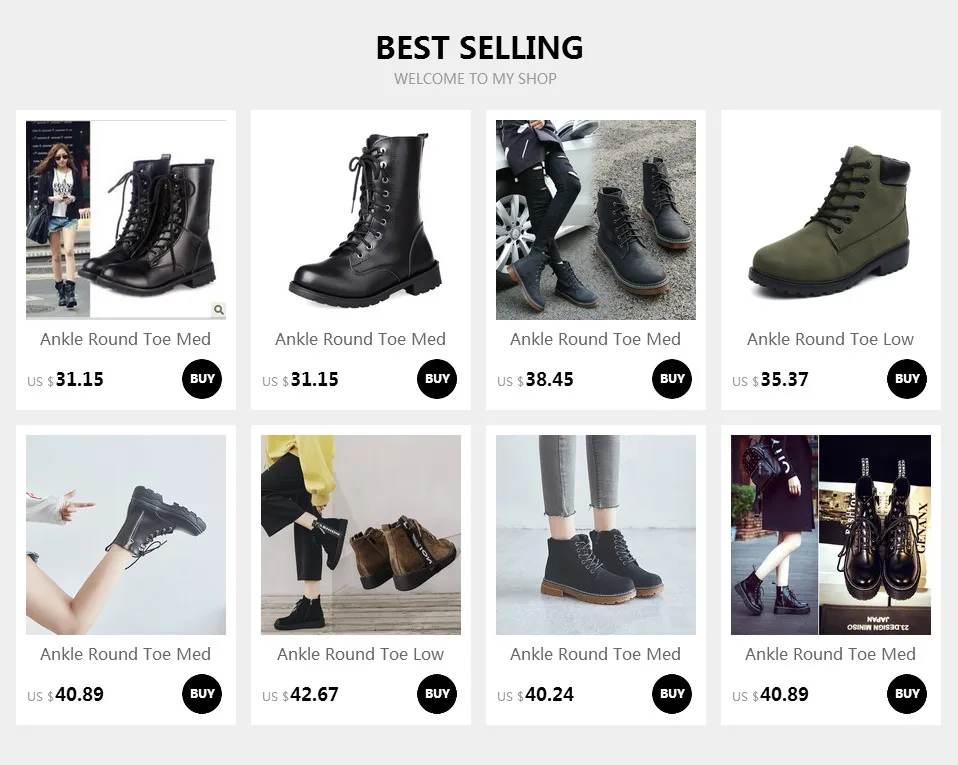Click BUY button for plain black lace-up boot $31.15
958x765 pixels.
coord(437,379)
